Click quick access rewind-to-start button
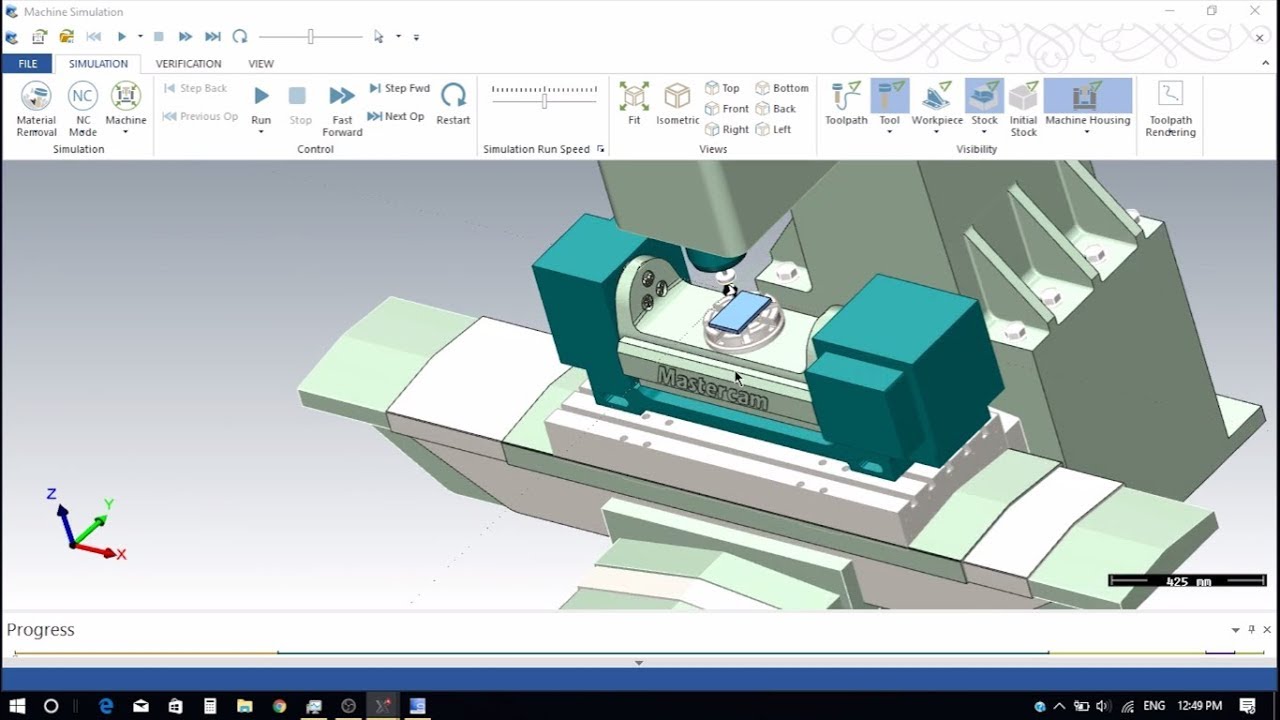1280x720 pixels. 93,37
